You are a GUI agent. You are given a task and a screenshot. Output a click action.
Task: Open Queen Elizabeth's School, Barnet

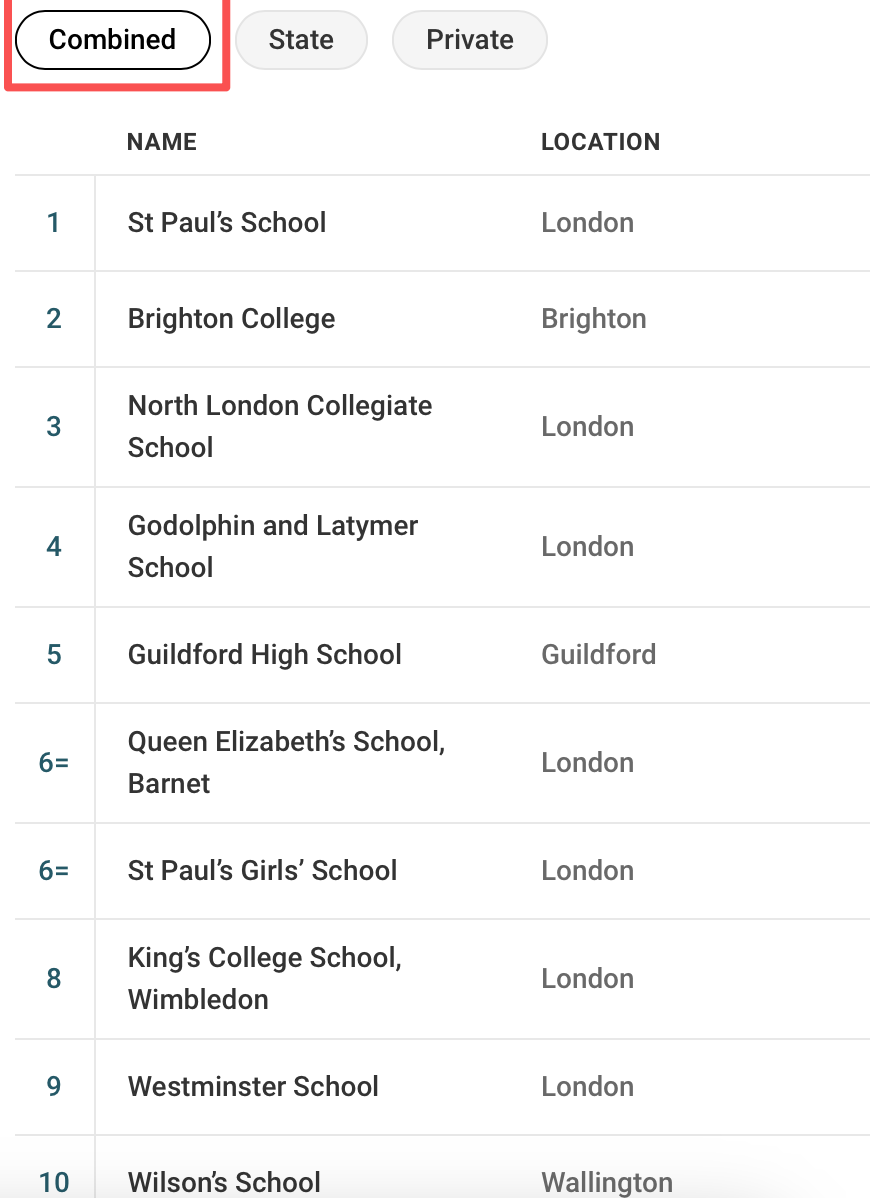coord(286,762)
